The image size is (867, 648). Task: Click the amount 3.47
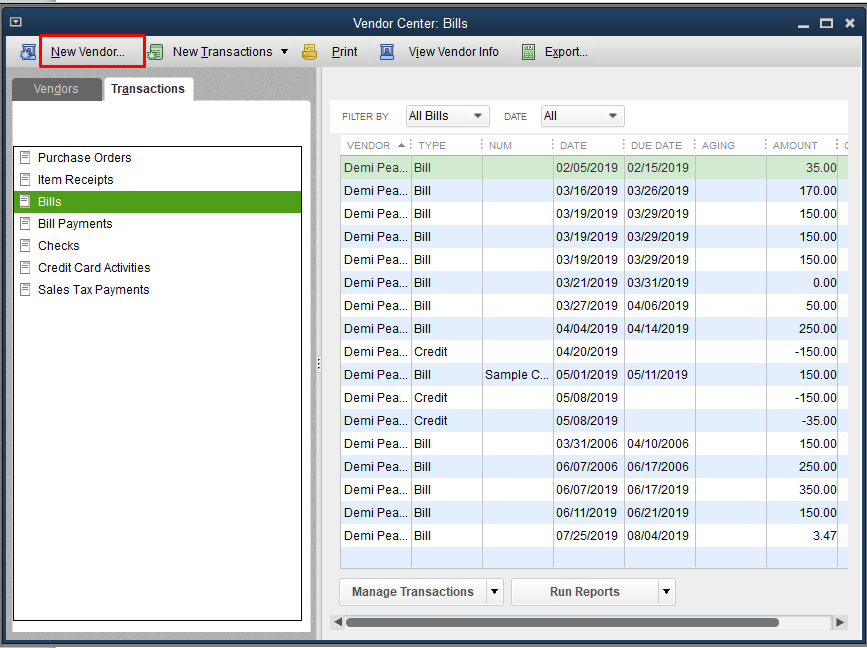pos(824,536)
